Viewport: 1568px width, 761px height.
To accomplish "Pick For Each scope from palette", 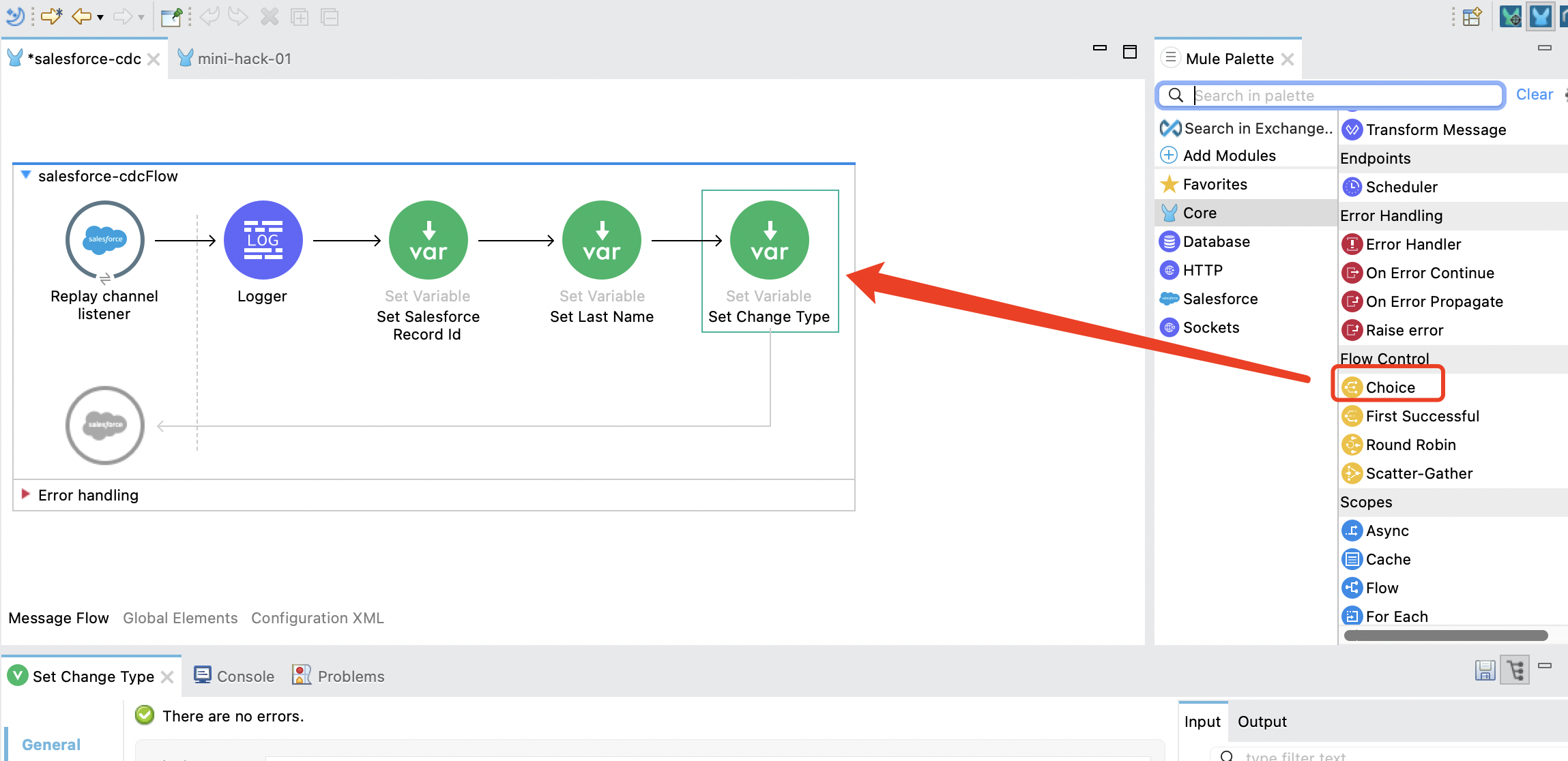I will tap(1385, 616).
